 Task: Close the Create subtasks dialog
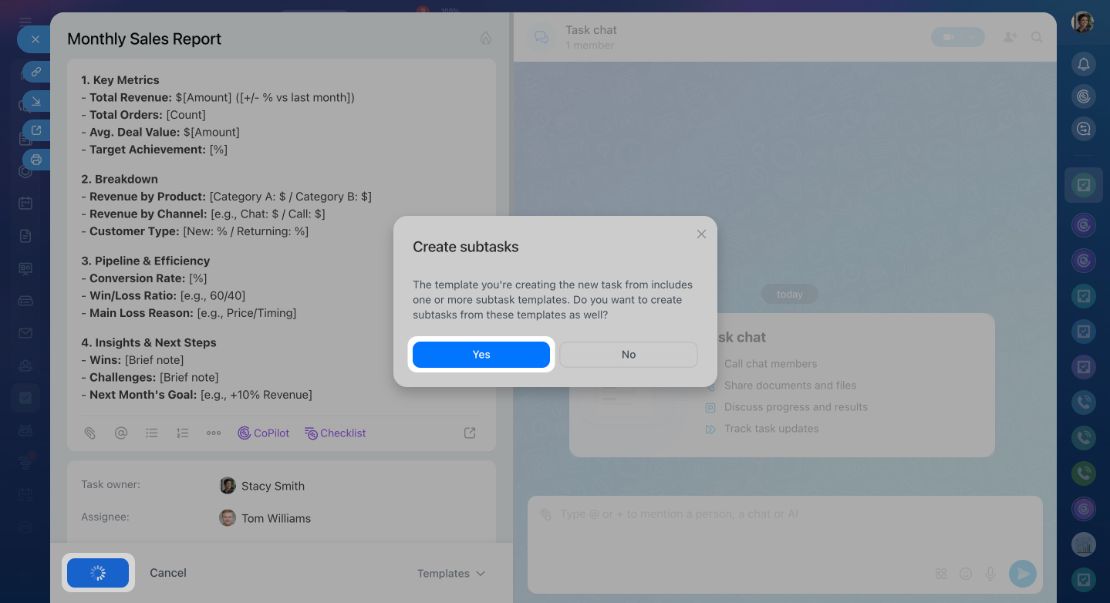point(701,234)
